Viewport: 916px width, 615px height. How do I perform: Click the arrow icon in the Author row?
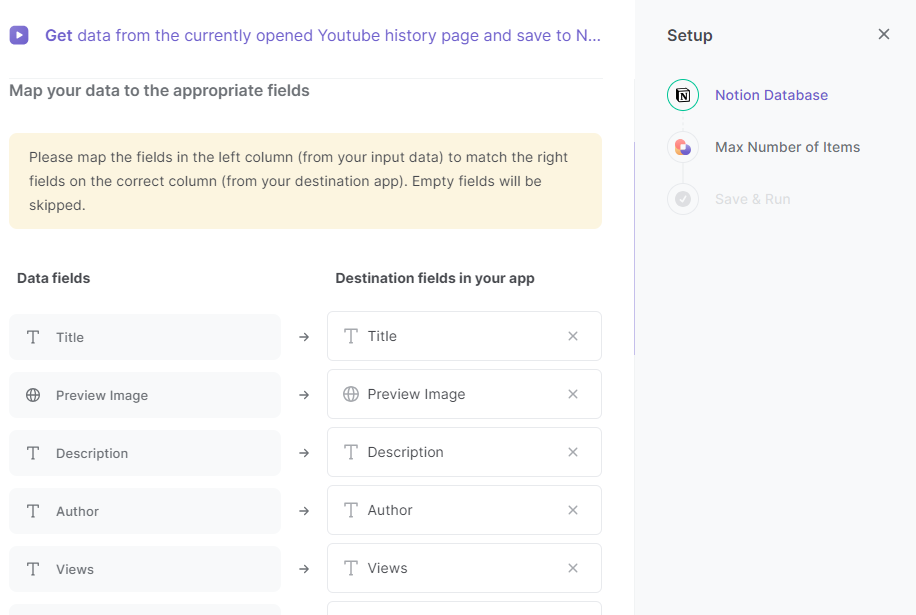[304, 511]
